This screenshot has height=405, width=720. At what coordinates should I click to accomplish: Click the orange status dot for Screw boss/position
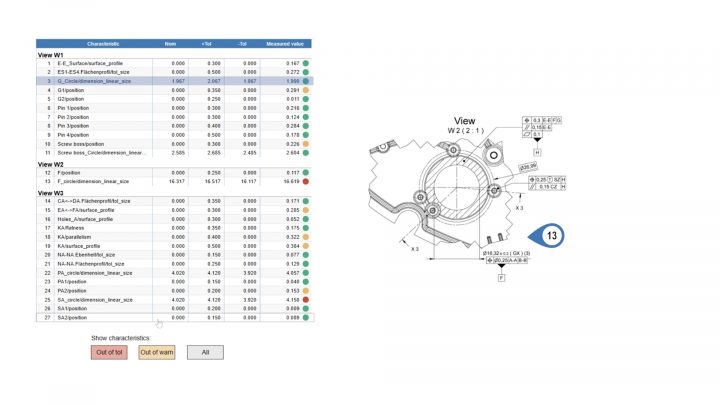[x=306, y=144]
